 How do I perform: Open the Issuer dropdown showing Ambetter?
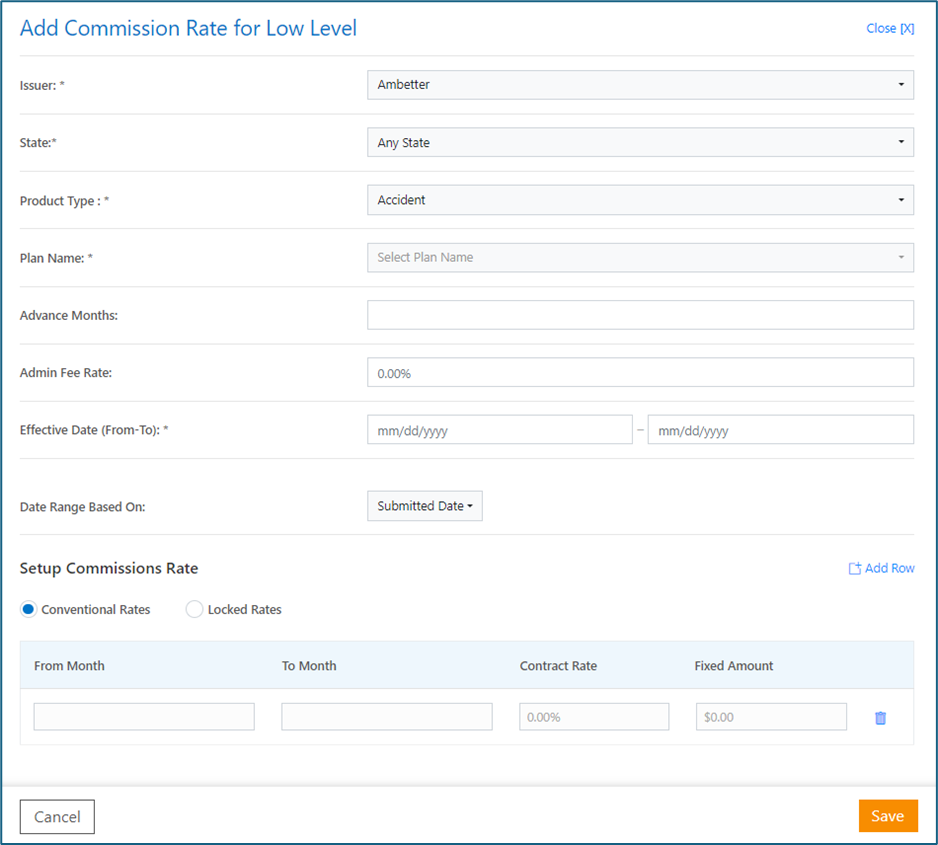pyautogui.click(x=640, y=85)
